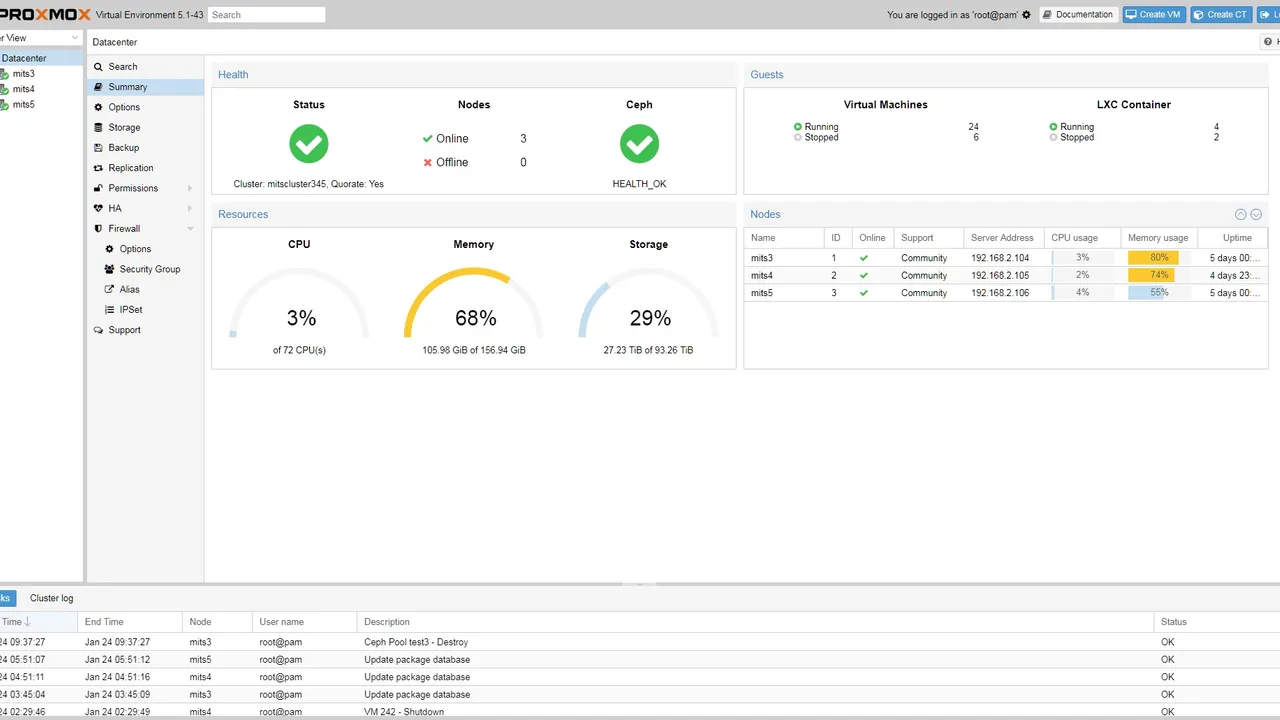Select the 'Ceph Pool test3 - Destroy' task row
Image resolution: width=1280 pixels, height=720 pixels.
[x=640, y=642]
